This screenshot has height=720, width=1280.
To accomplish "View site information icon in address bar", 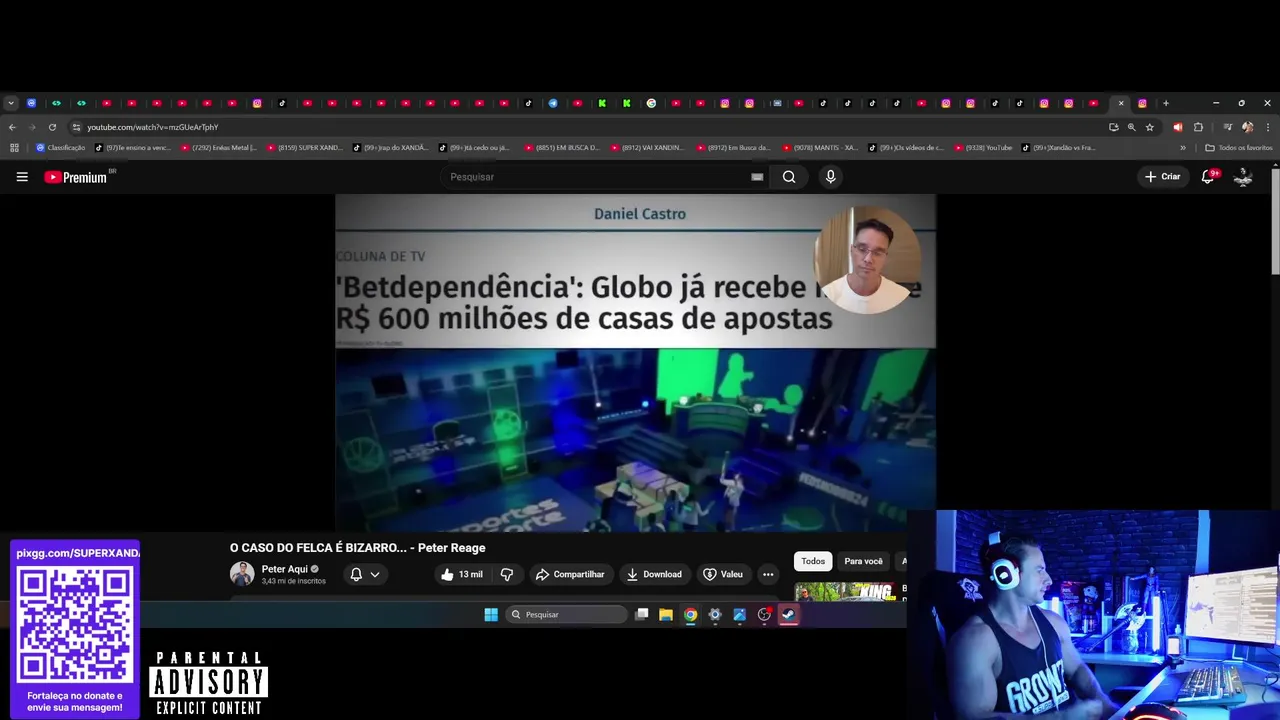I will (76, 127).
